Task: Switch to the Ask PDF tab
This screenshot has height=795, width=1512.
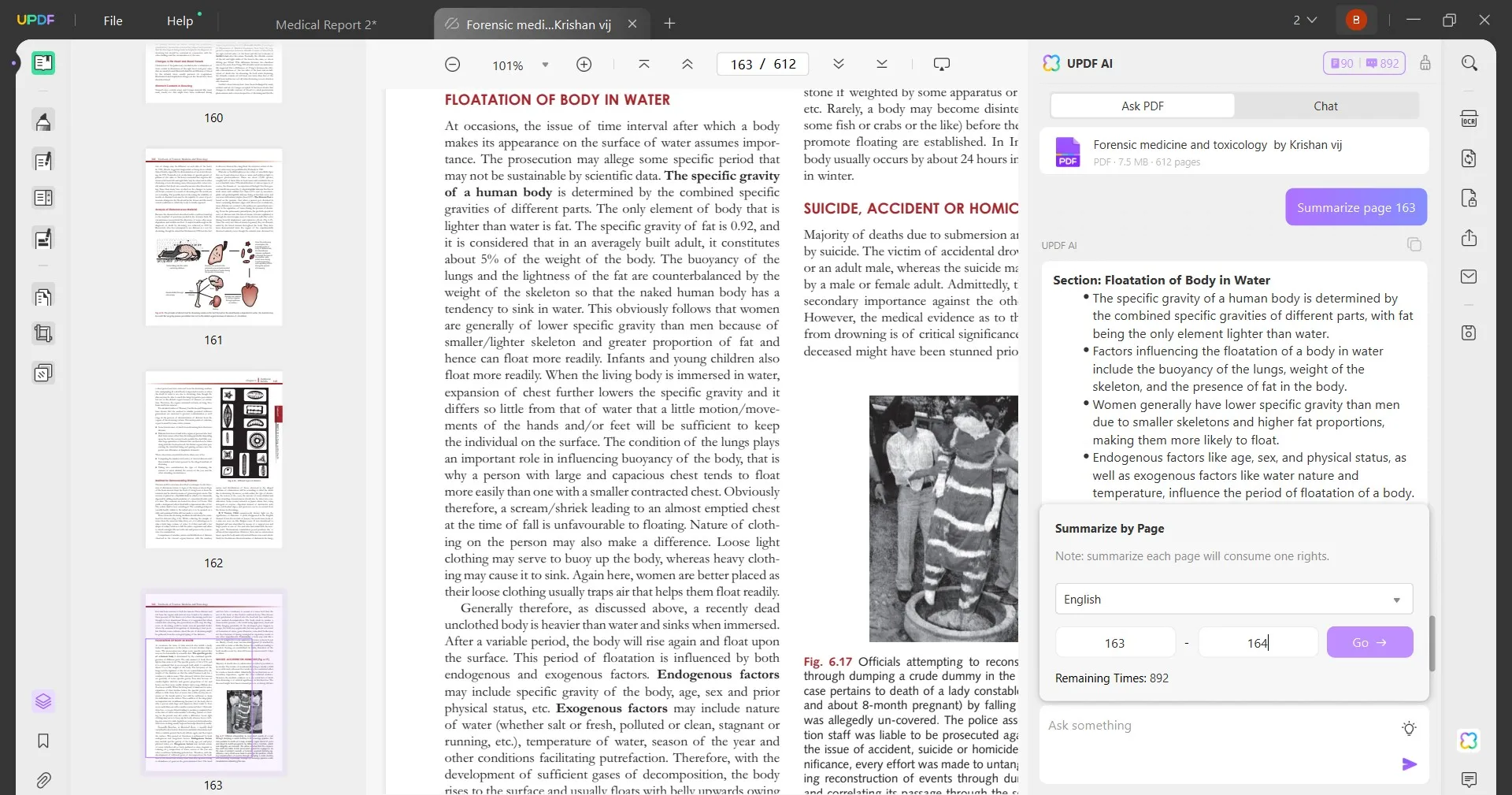Action: (1143, 106)
